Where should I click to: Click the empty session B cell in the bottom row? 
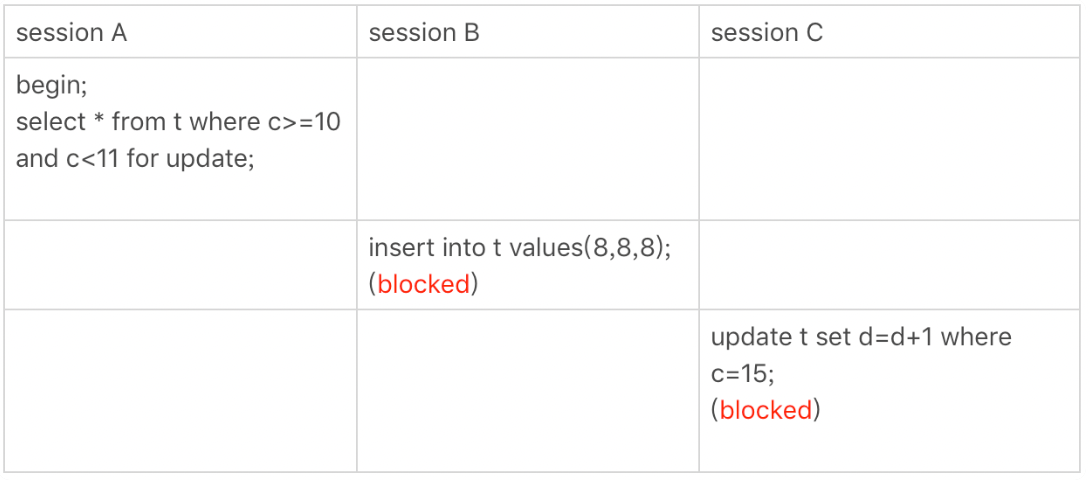pyautogui.click(x=528, y=391)
